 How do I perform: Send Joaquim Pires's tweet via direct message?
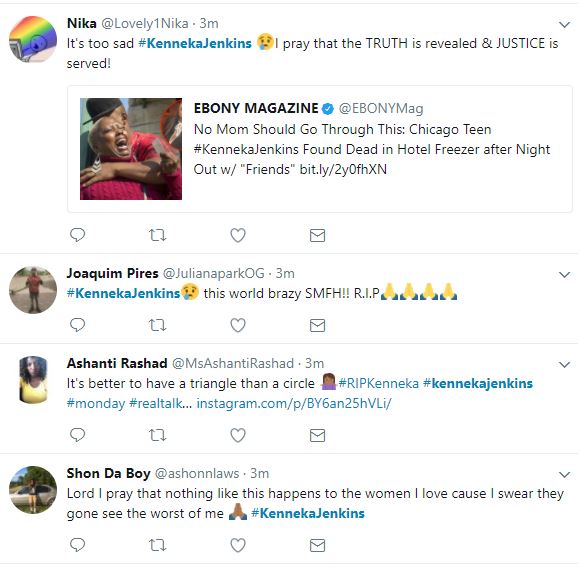(x=317, y=325)
